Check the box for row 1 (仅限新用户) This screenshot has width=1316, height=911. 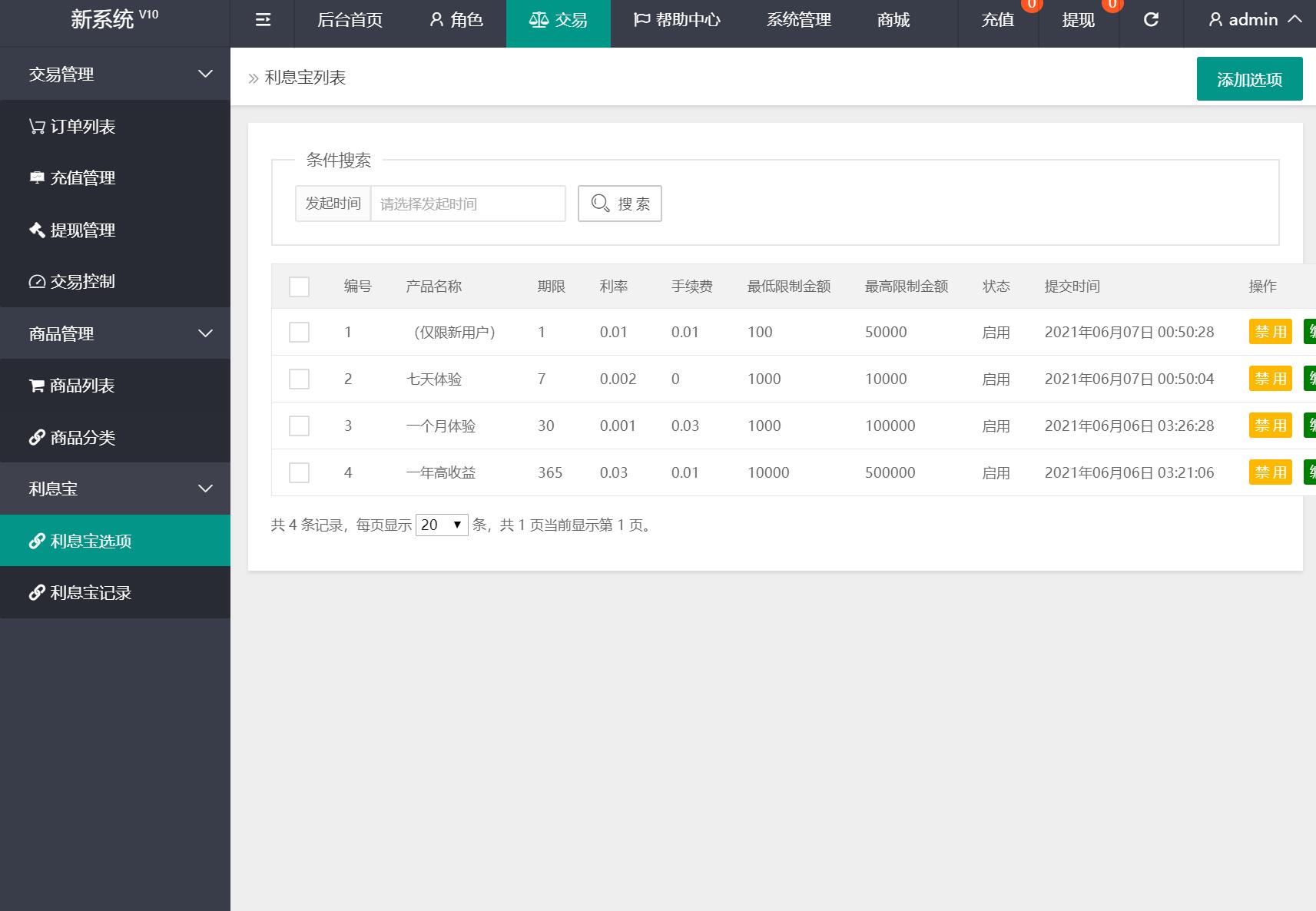pyautogui.click(x=299, y=332)
